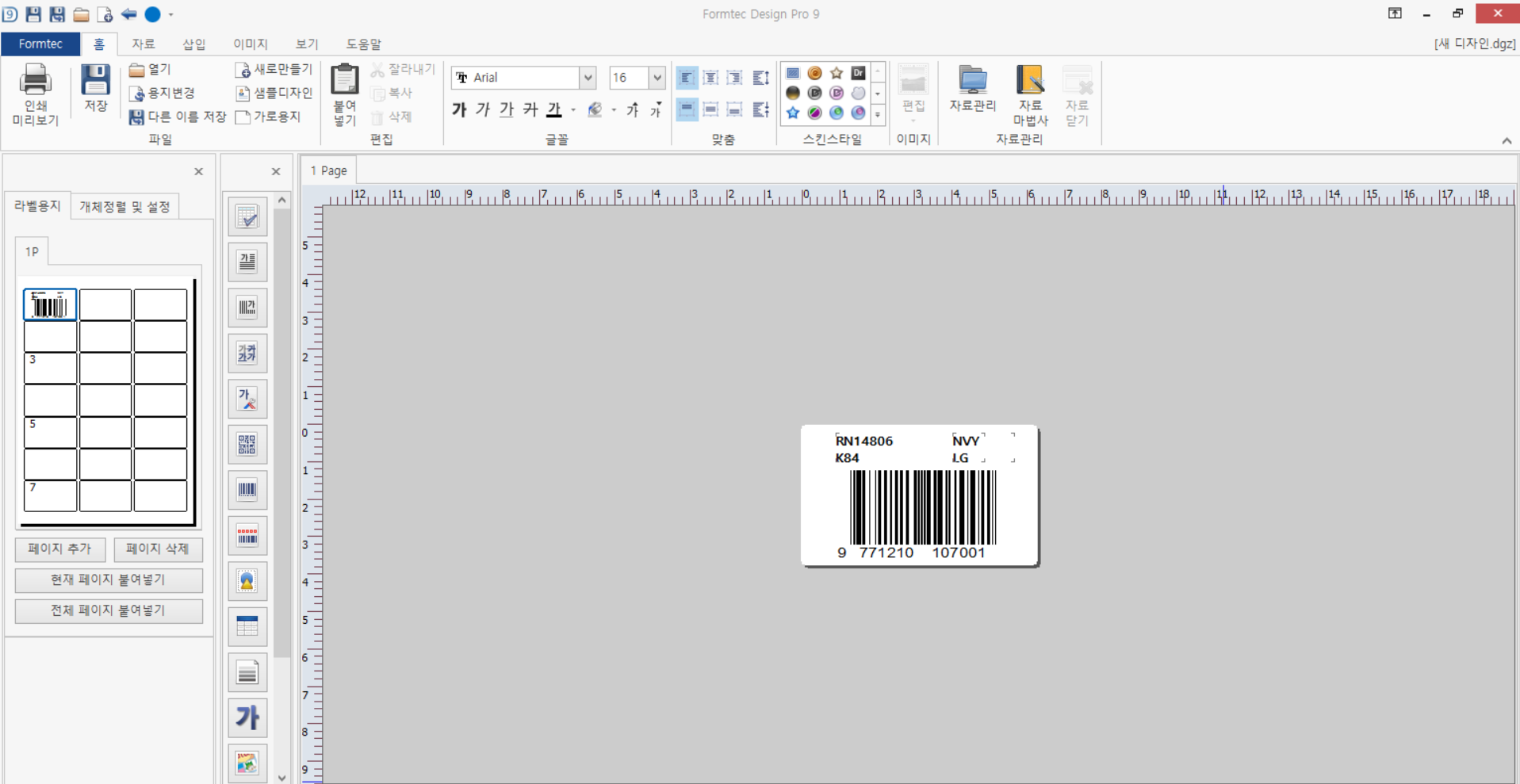The width and height of the screenshot is (1520, 784).
Task: Click 전체 페이지 붙여넣기 button
Action: pyautogui.click(x=109, y=610)
